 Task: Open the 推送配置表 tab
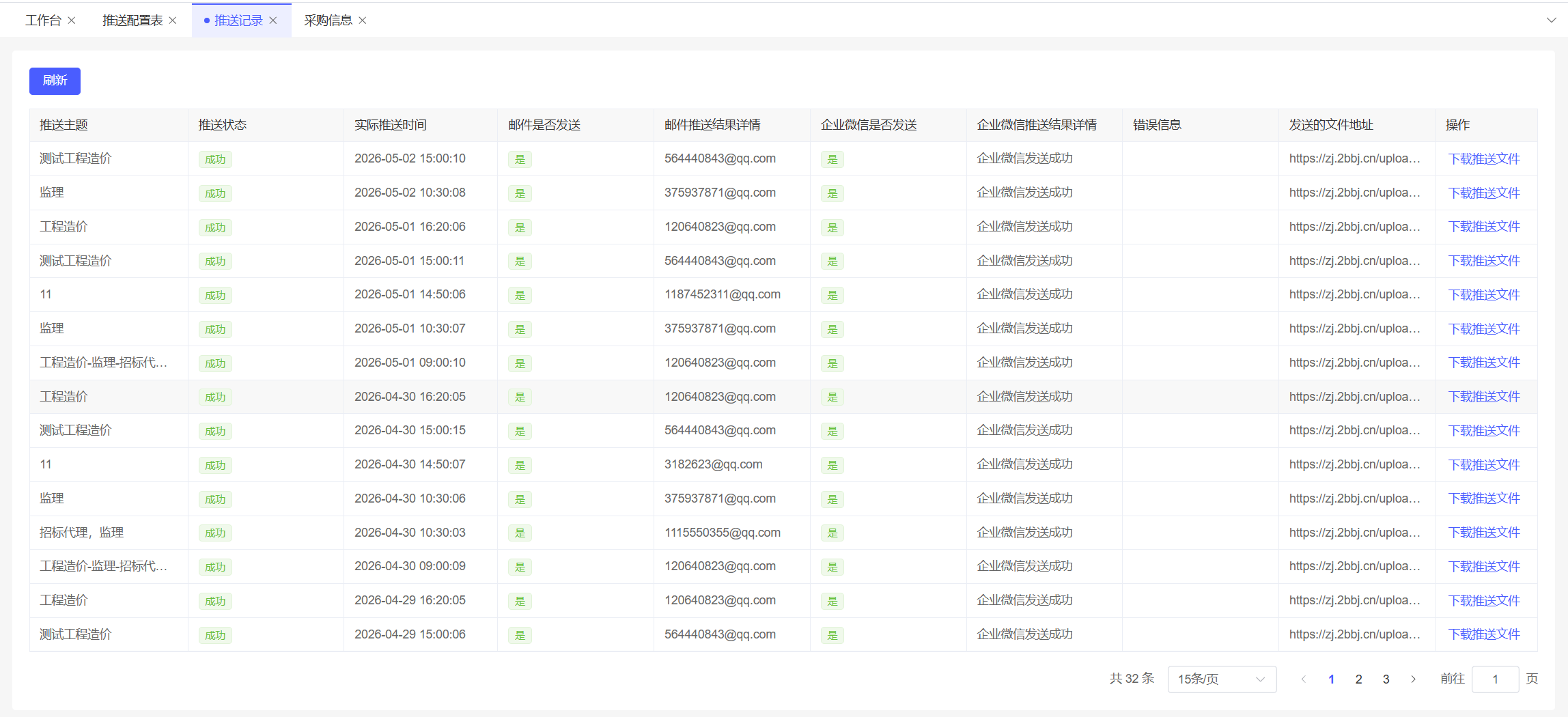(132, 20)
